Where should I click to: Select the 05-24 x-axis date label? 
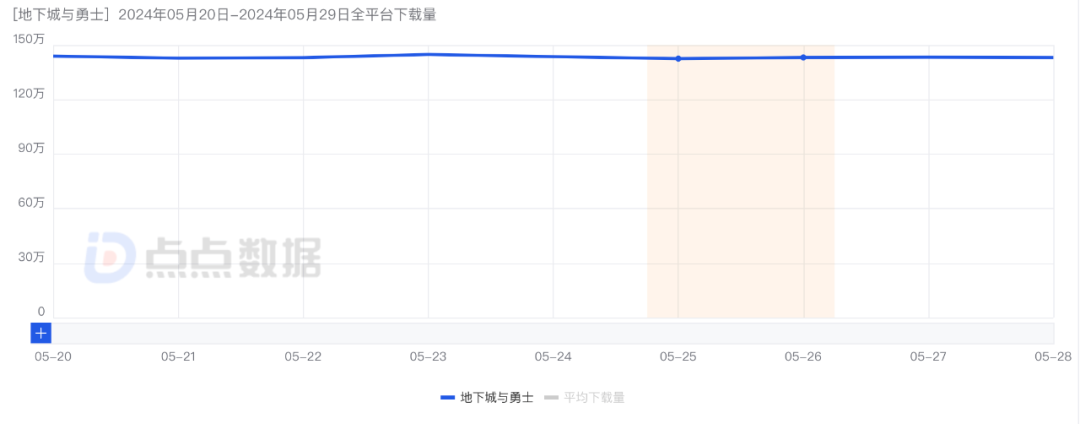point(553,356)
